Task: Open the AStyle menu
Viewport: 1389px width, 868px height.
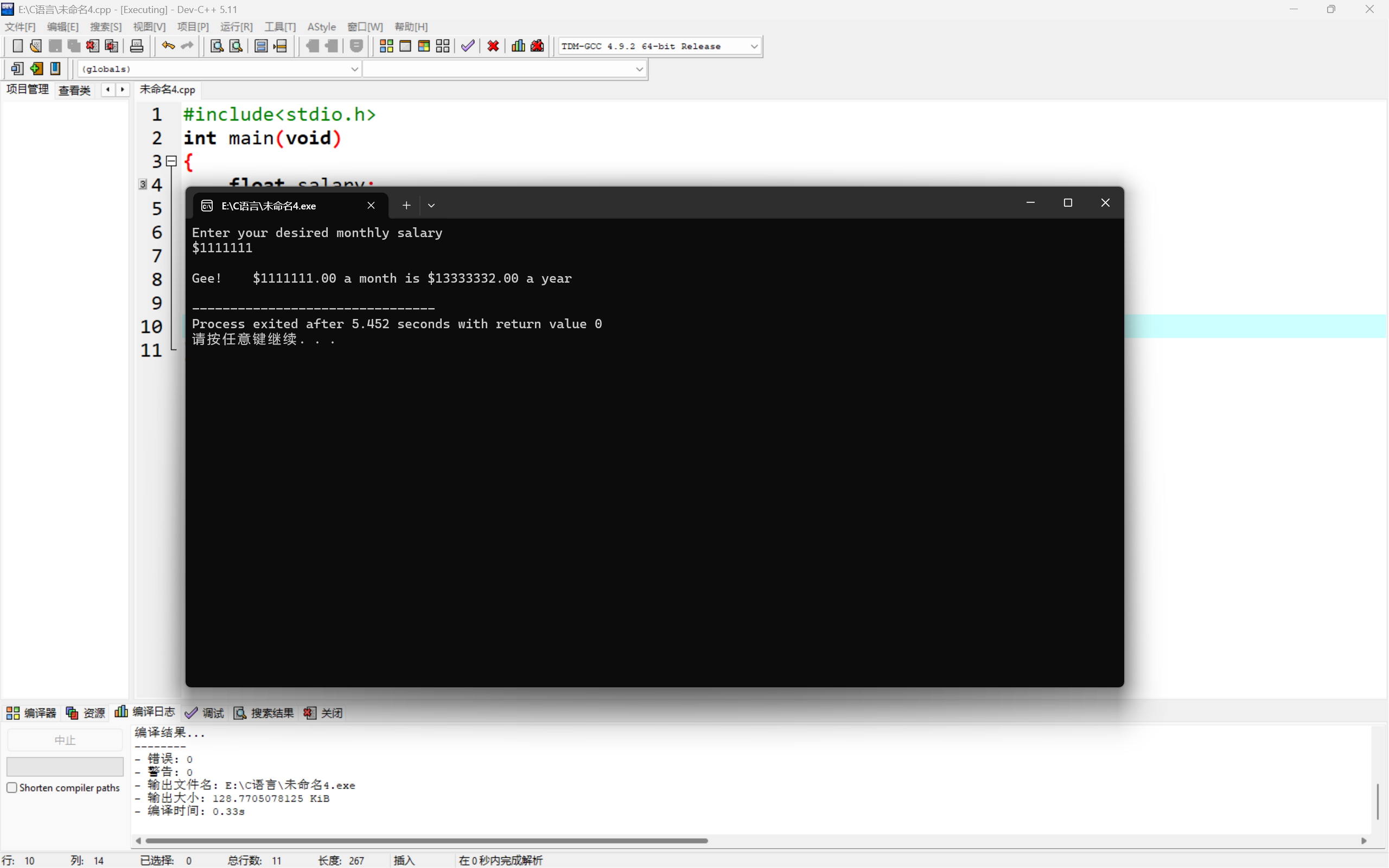Action: tap(321, 27)
